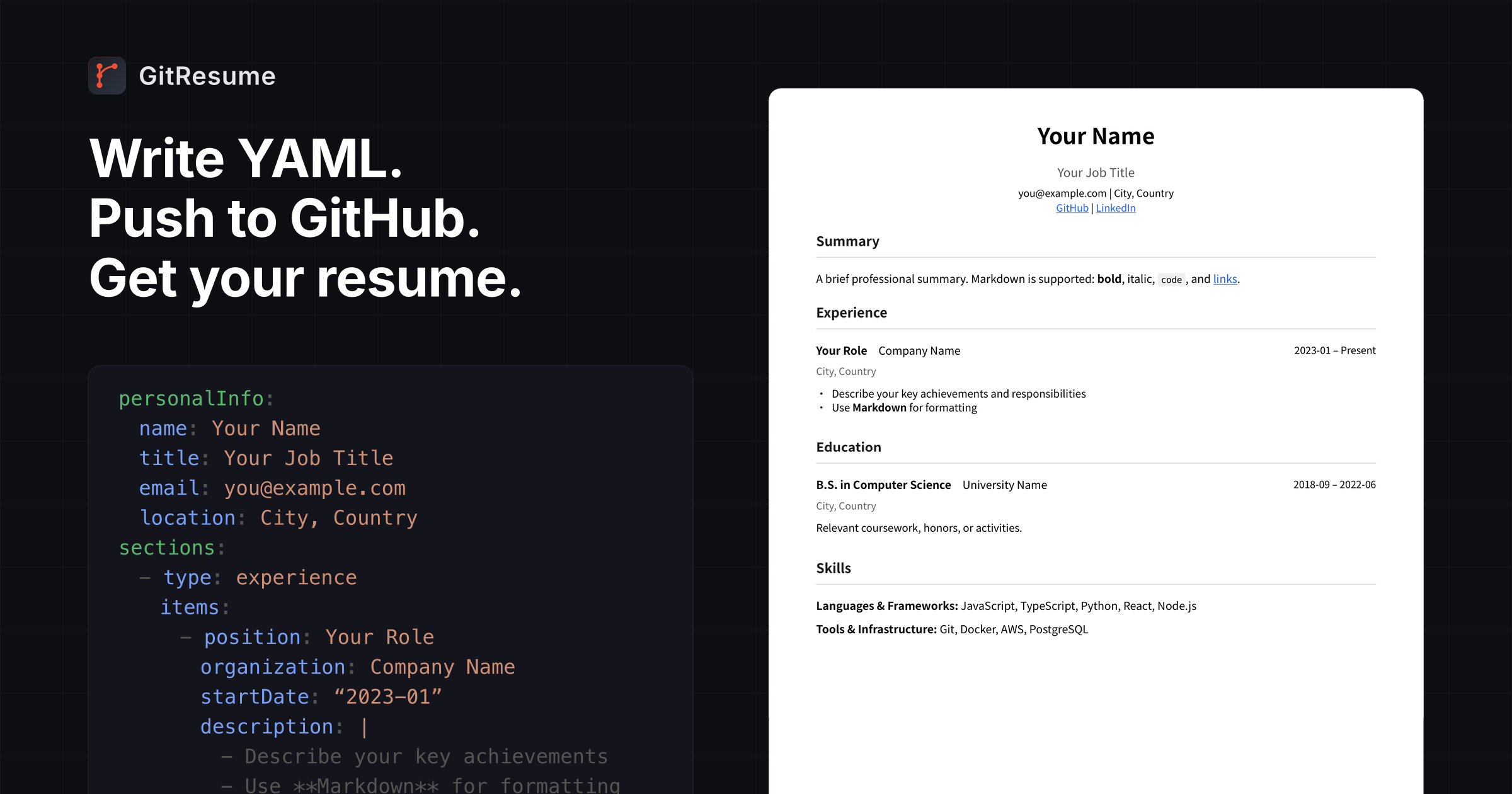
Task: Click the Skills heading on the resume
Action: [833, 568]
